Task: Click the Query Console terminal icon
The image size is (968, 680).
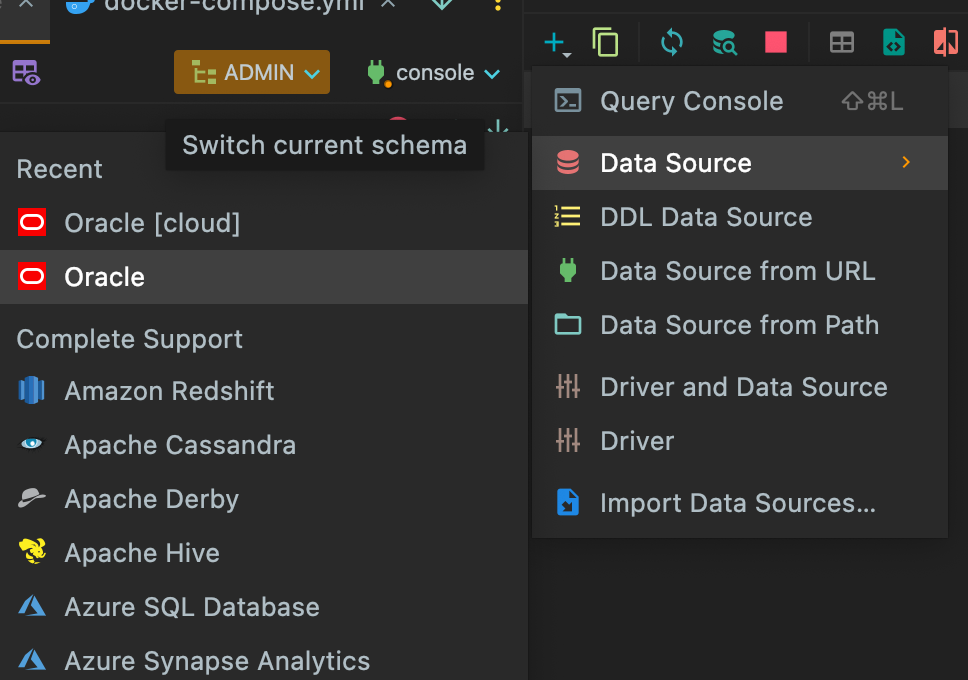Action: 567,100
